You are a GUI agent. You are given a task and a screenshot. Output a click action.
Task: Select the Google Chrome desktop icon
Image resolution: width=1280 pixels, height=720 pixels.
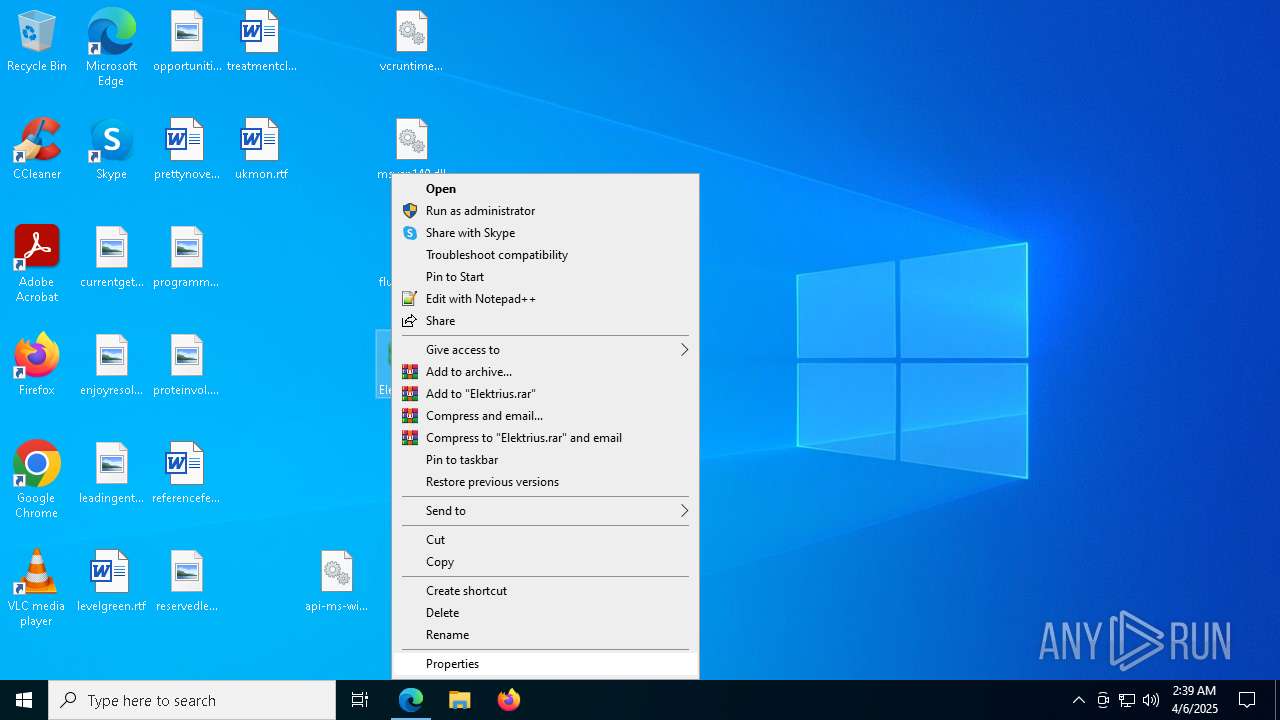pyautogui.click(x=37, y=480)
